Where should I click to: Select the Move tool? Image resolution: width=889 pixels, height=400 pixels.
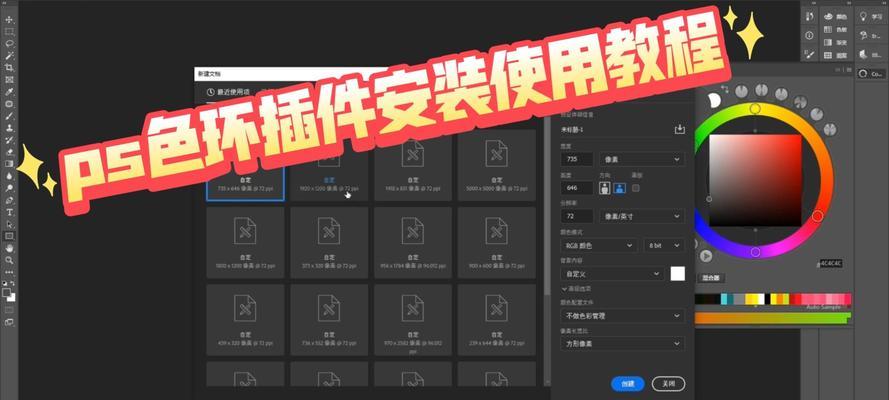point(10,20)
